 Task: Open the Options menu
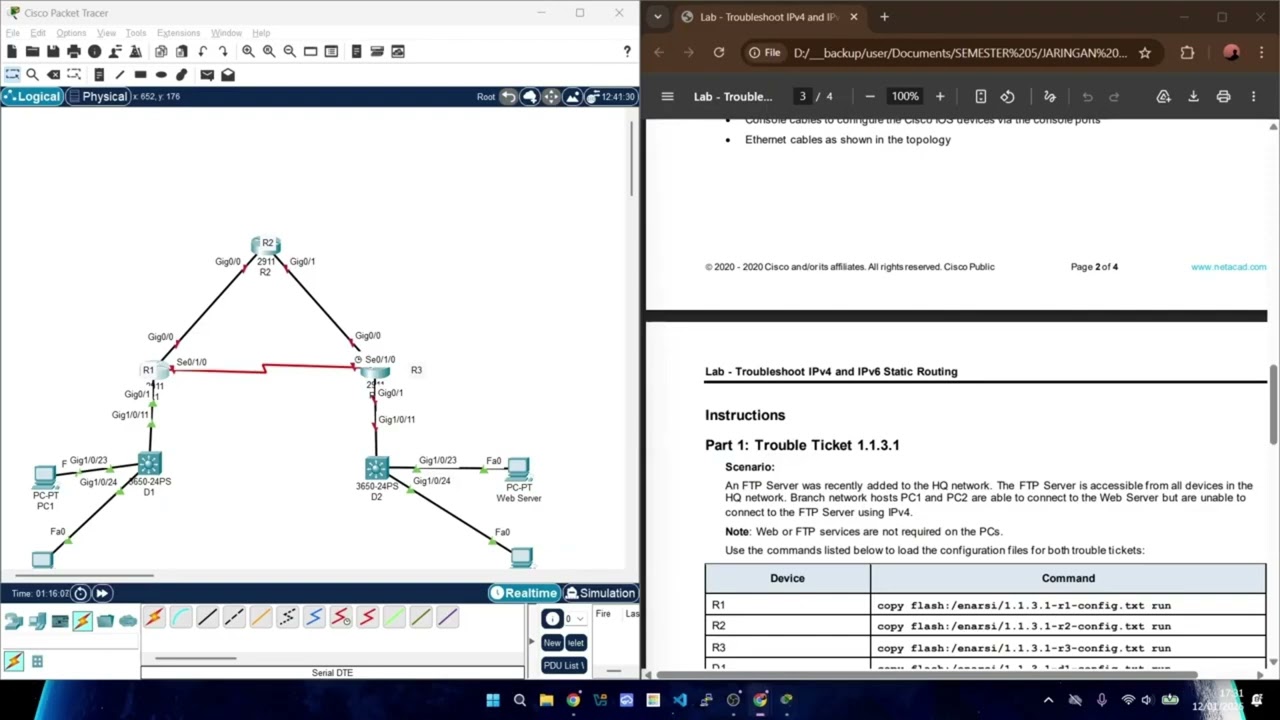(x=71, y=33)
